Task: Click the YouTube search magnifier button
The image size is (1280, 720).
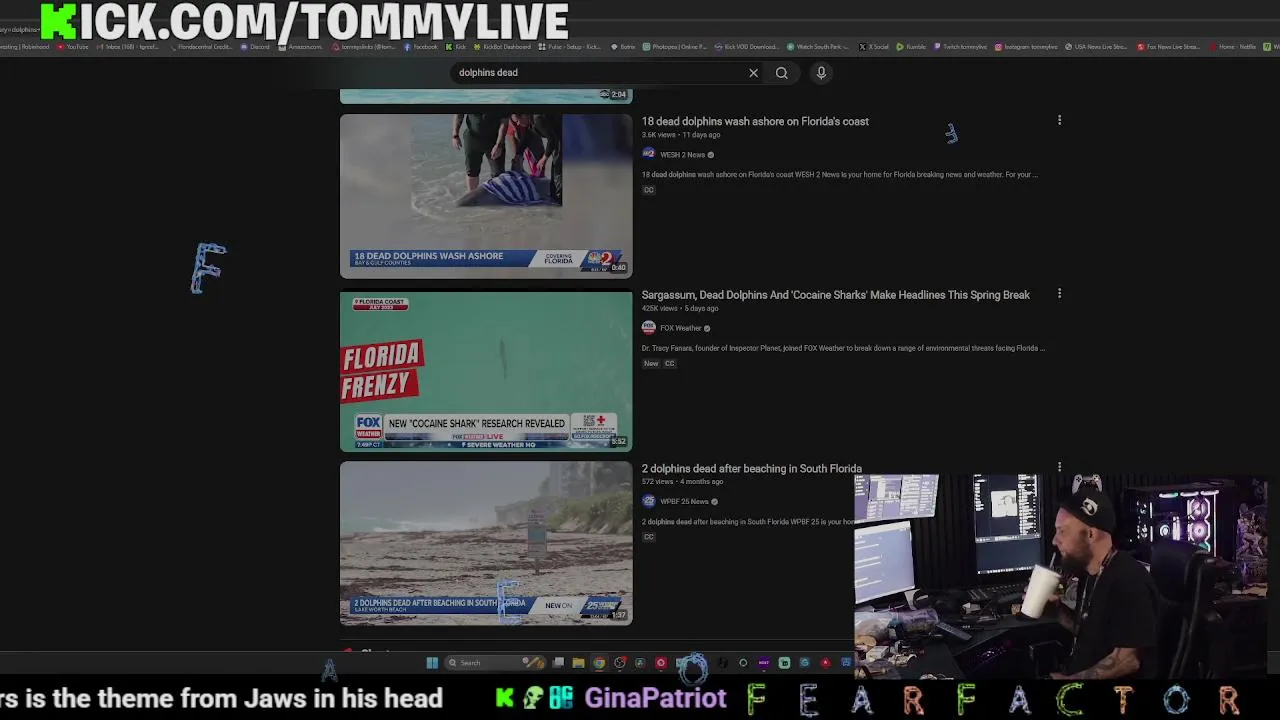Action: pos(782,73)
